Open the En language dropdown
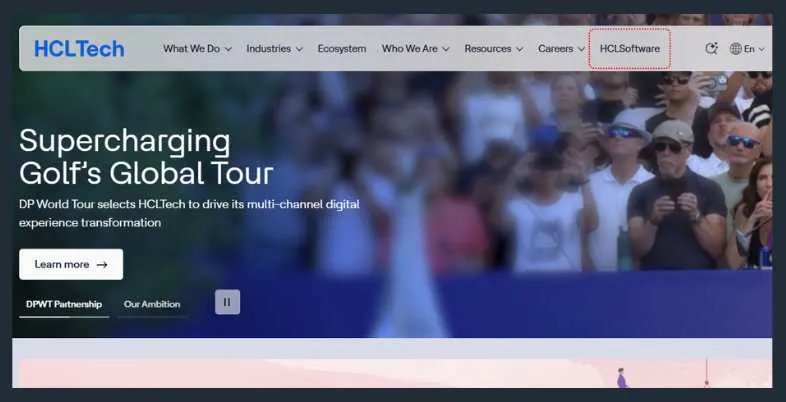This screenshot has width=786, height=402. 754,49
